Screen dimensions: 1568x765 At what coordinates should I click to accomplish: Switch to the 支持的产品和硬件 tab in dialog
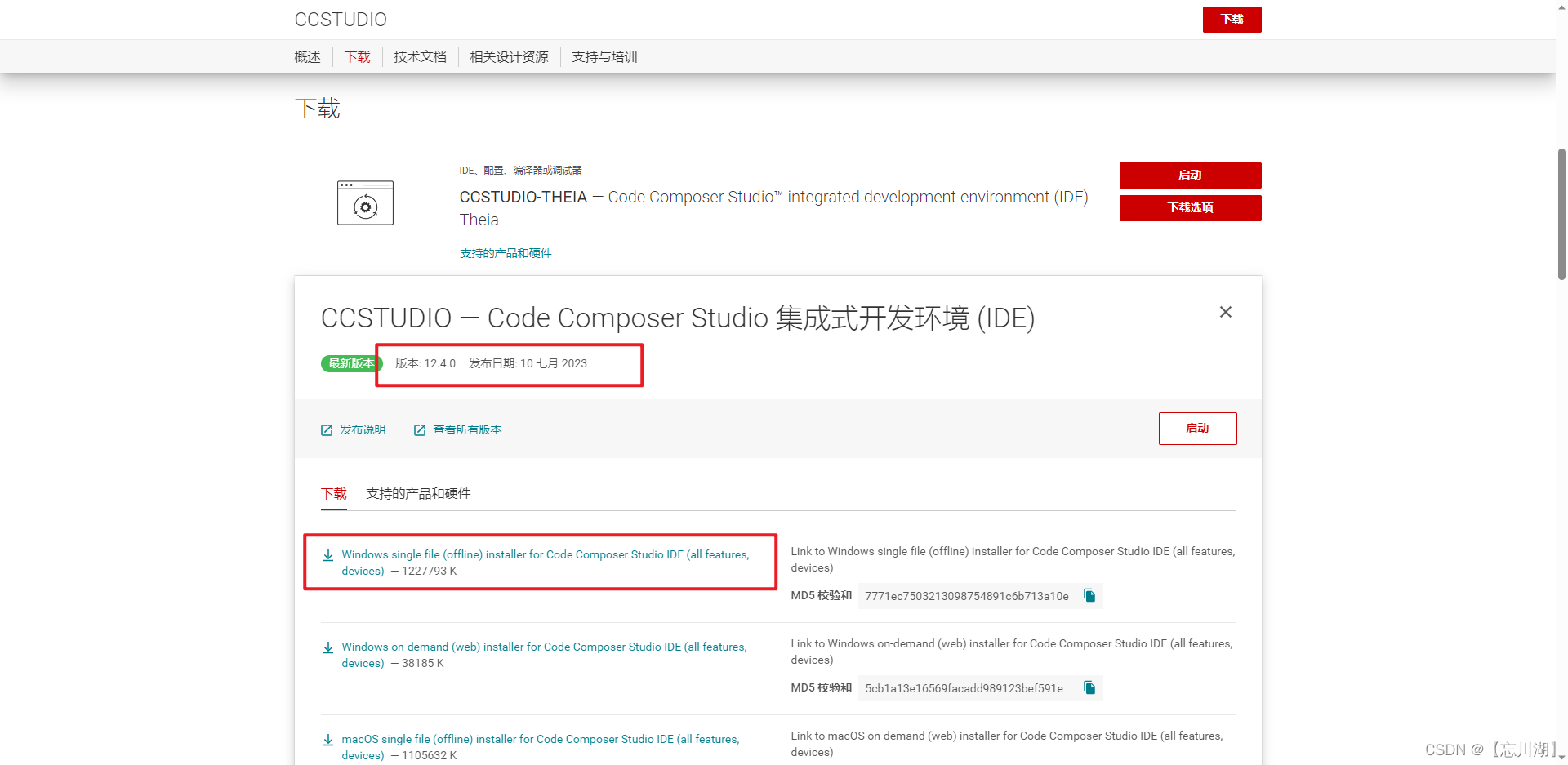click(417, 493)
